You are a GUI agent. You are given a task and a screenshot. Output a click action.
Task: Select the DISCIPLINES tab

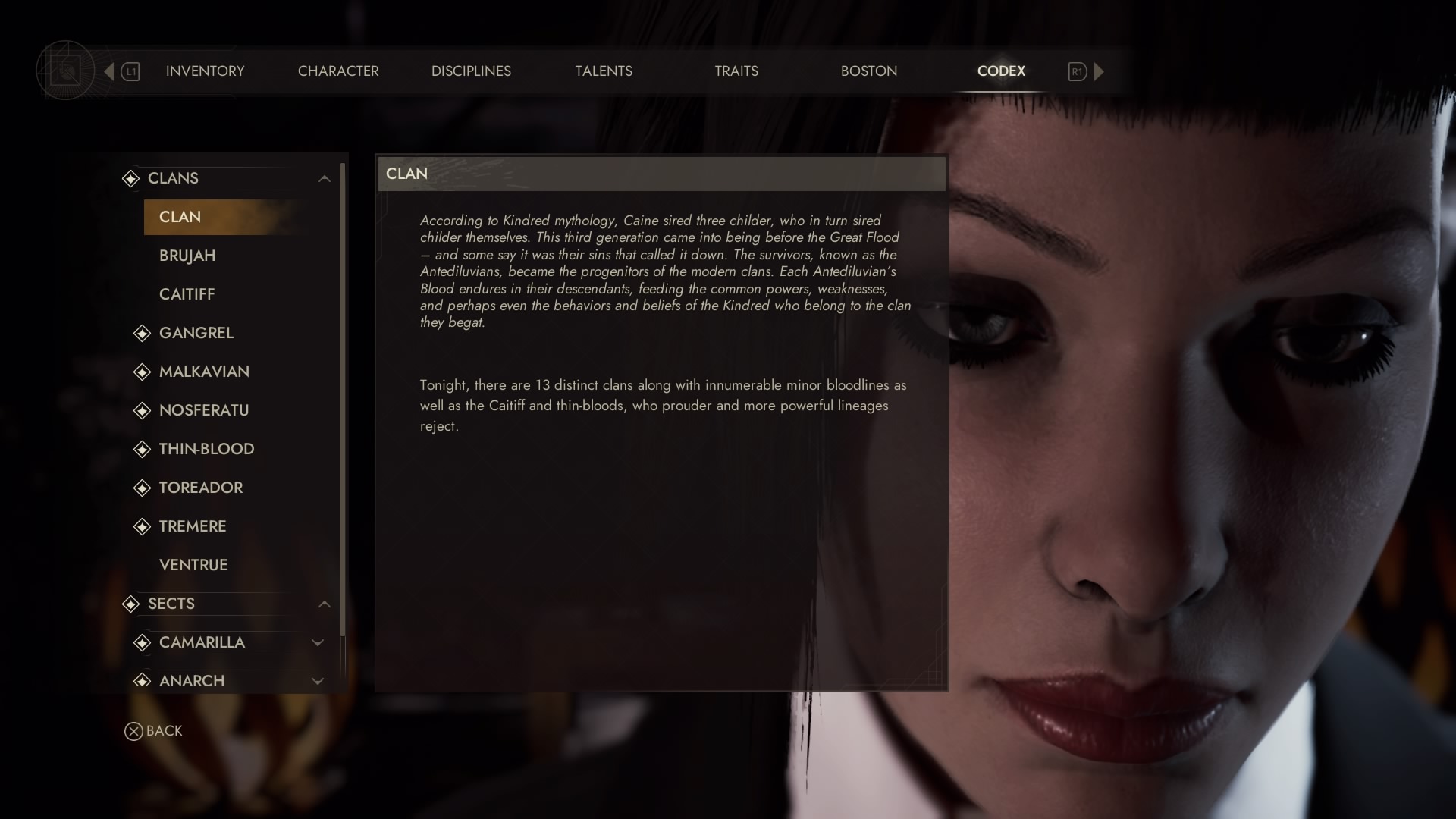coord(471,70)
